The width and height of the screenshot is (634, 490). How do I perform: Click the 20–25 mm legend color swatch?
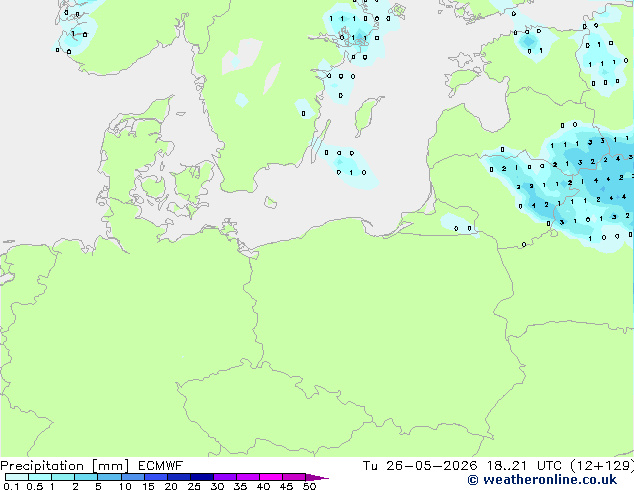click(x=179, y=477)
